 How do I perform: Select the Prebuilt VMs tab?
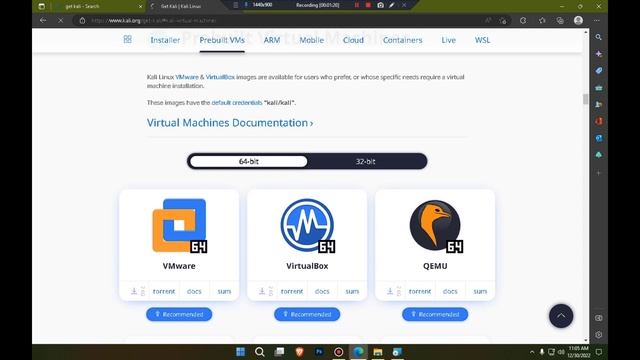pyautogui.click(x=222, y=40)
